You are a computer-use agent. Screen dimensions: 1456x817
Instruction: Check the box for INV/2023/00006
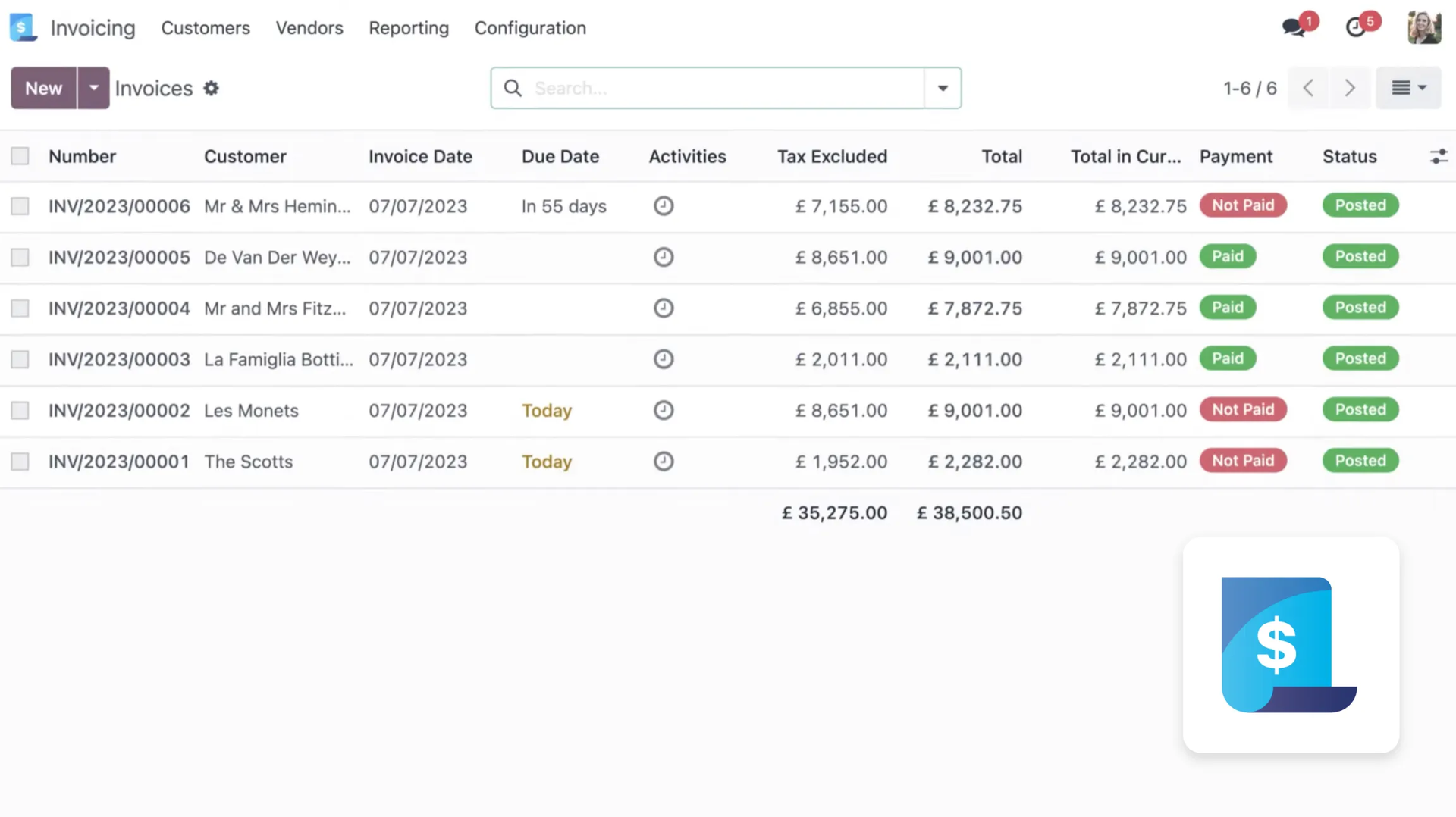click(x=20, y=206)
